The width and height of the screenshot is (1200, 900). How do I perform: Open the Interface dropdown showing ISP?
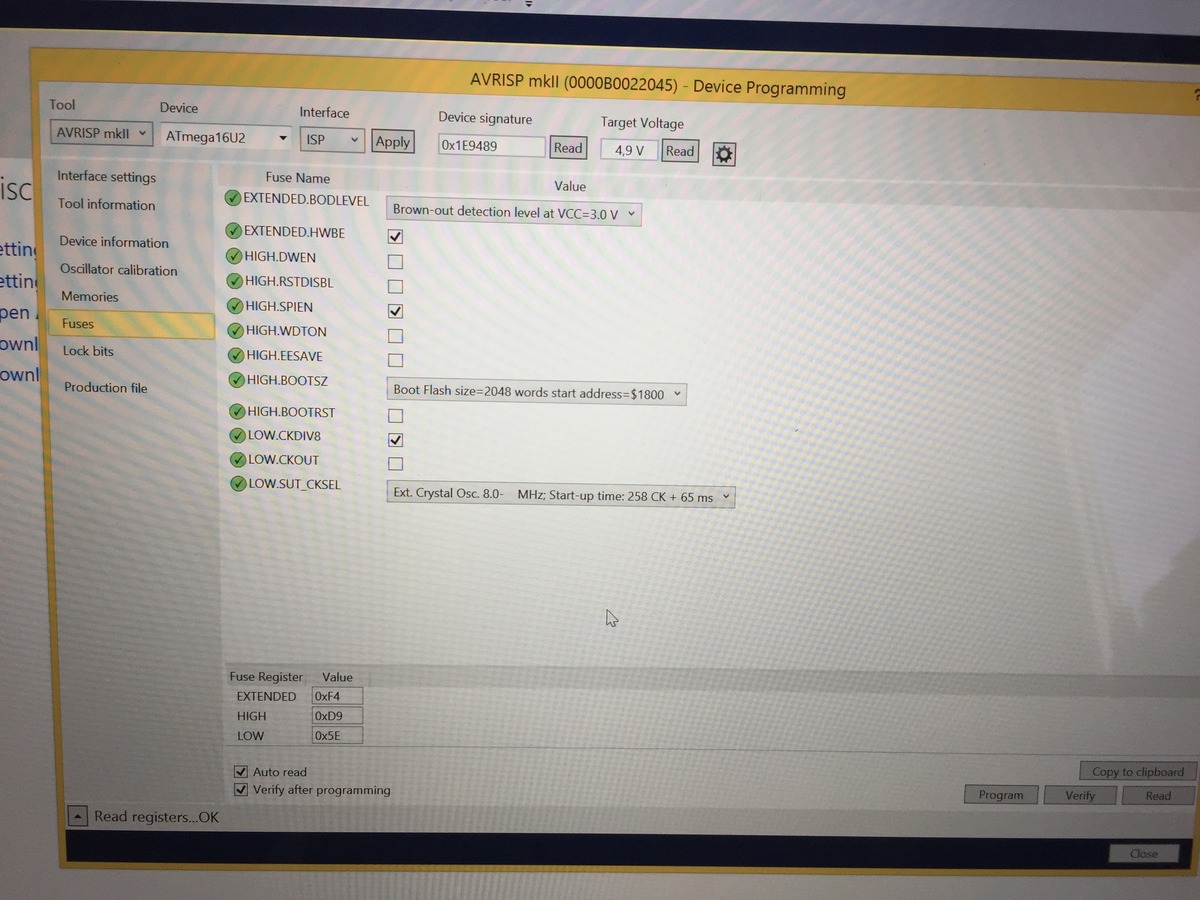[333, 140]
